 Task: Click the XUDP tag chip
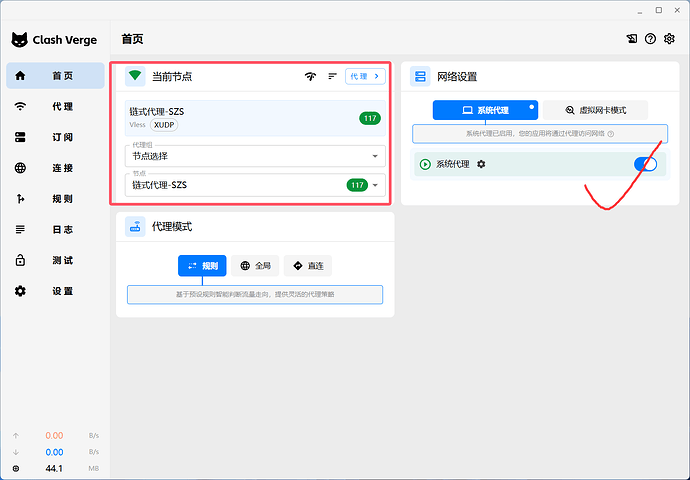(164, 125)
